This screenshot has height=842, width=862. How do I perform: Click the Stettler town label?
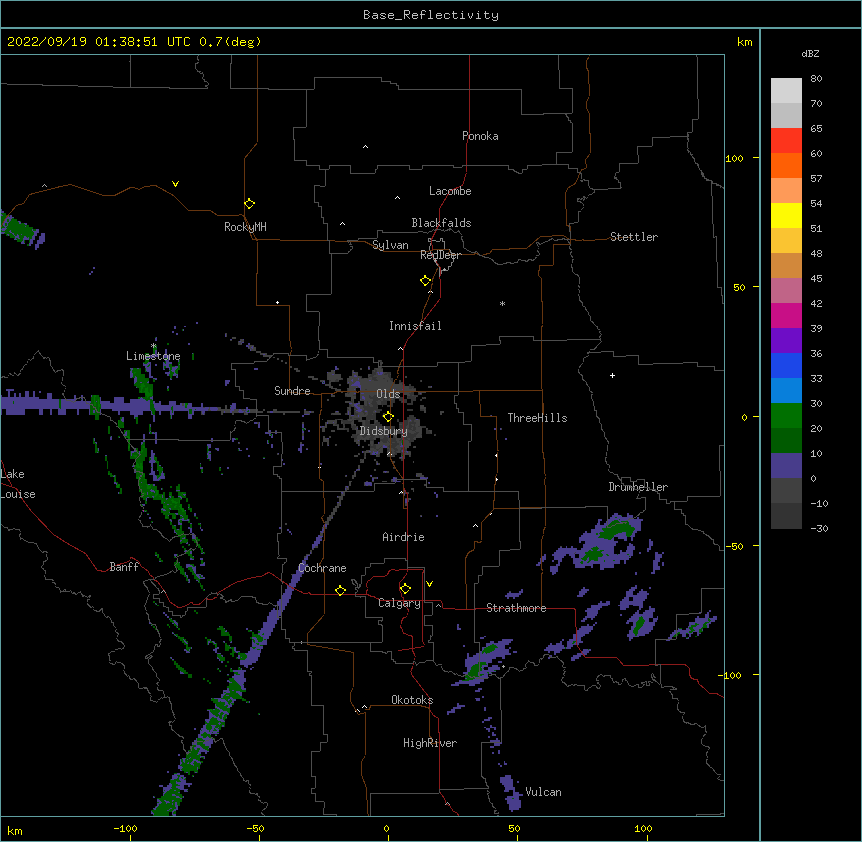(x=634, y=237)
